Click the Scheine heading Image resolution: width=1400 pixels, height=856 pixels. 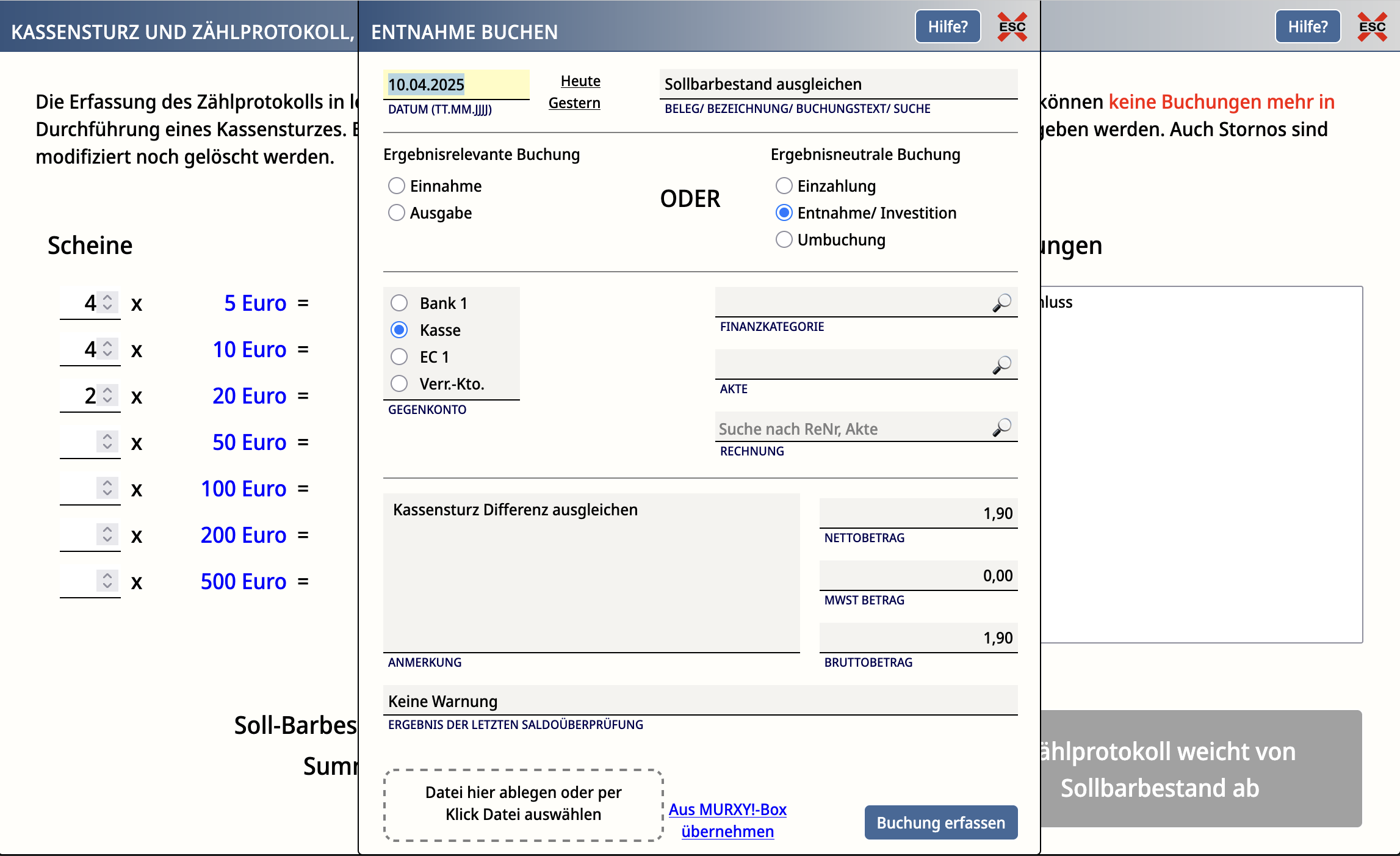[90, 245]
